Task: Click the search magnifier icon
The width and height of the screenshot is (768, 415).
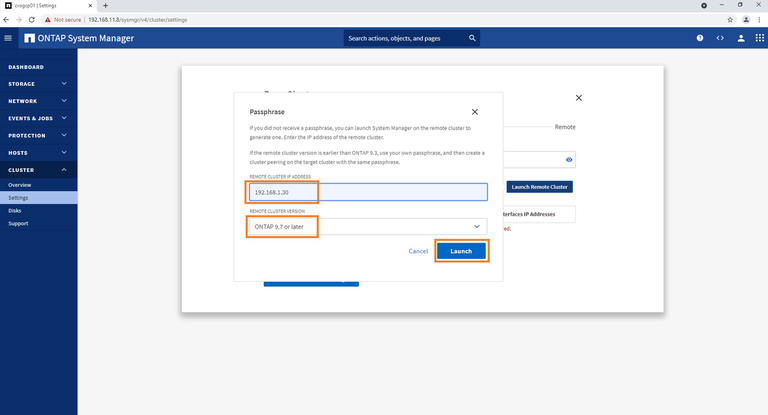Action: pyautogui.click(x=473, y=38)
